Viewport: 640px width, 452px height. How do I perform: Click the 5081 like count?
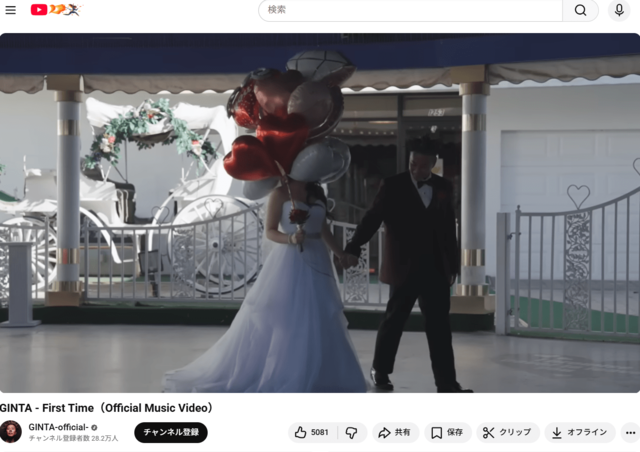pyautogui.click(x=320, y=432)
